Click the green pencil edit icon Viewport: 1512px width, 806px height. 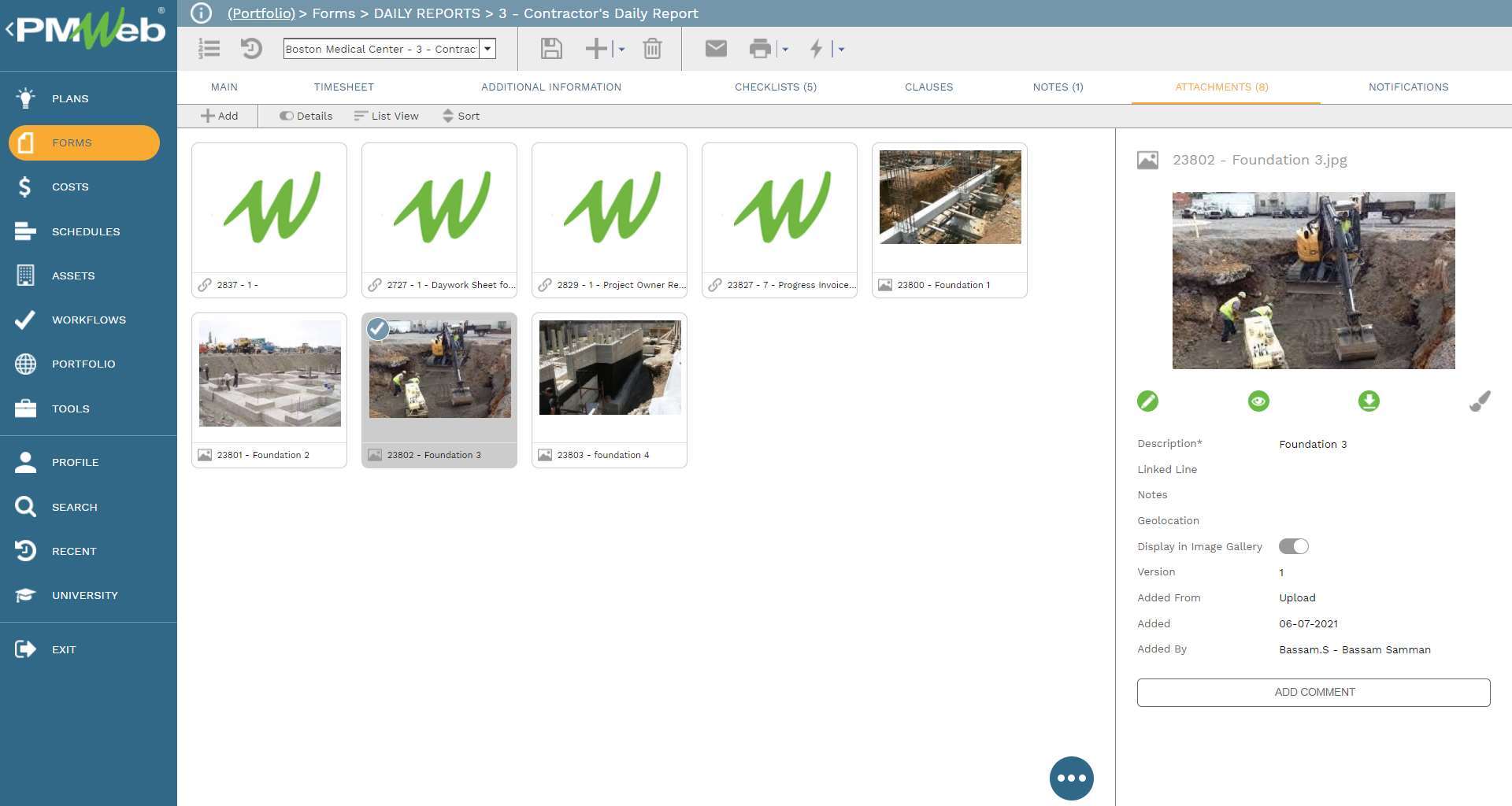tap(1147, 401)
